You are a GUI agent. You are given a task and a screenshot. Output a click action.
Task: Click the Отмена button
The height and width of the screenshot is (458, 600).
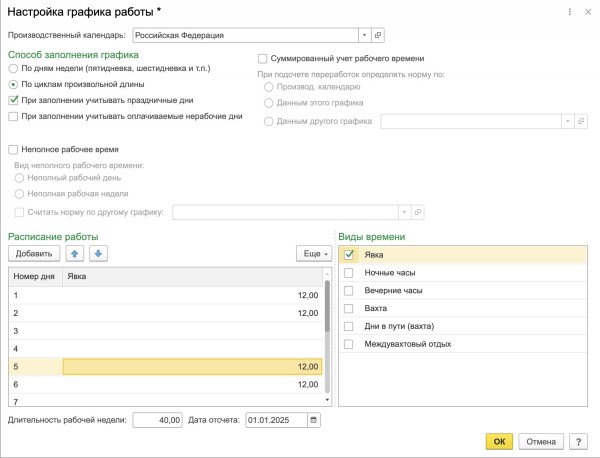pyautogui.click(x=541, y=441)
